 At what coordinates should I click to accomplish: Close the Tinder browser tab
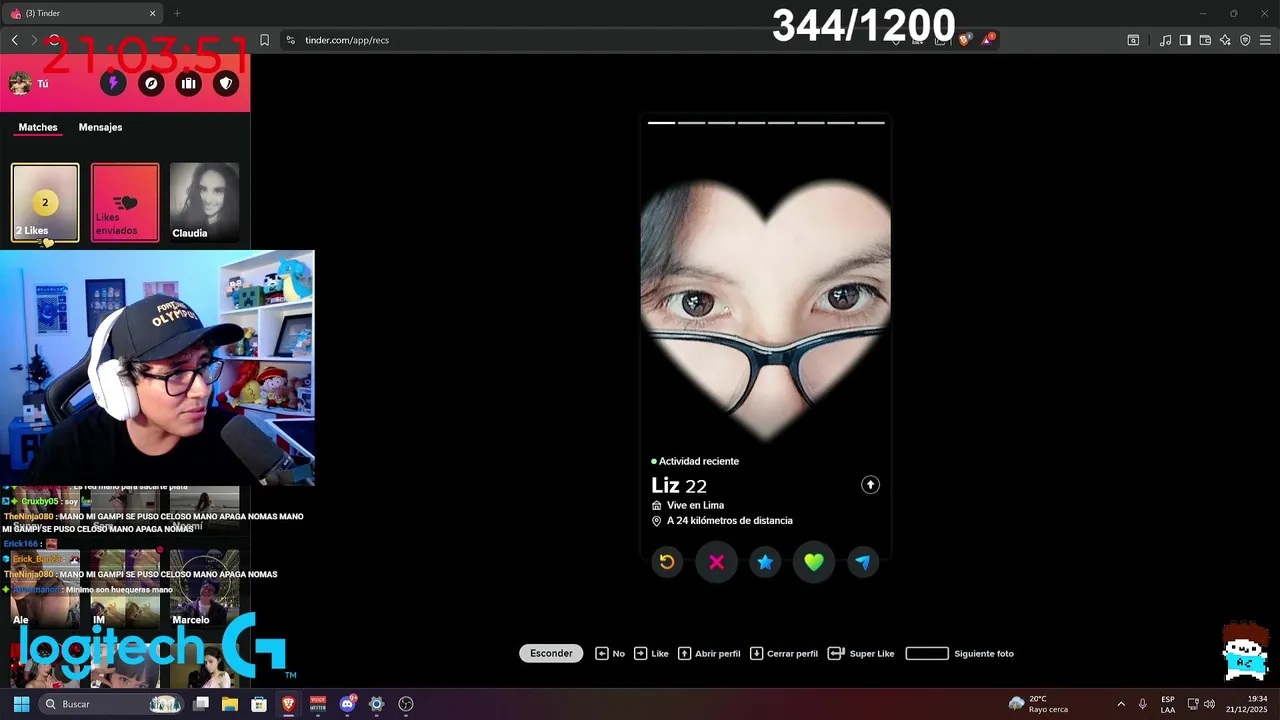[x=153, y=13]
